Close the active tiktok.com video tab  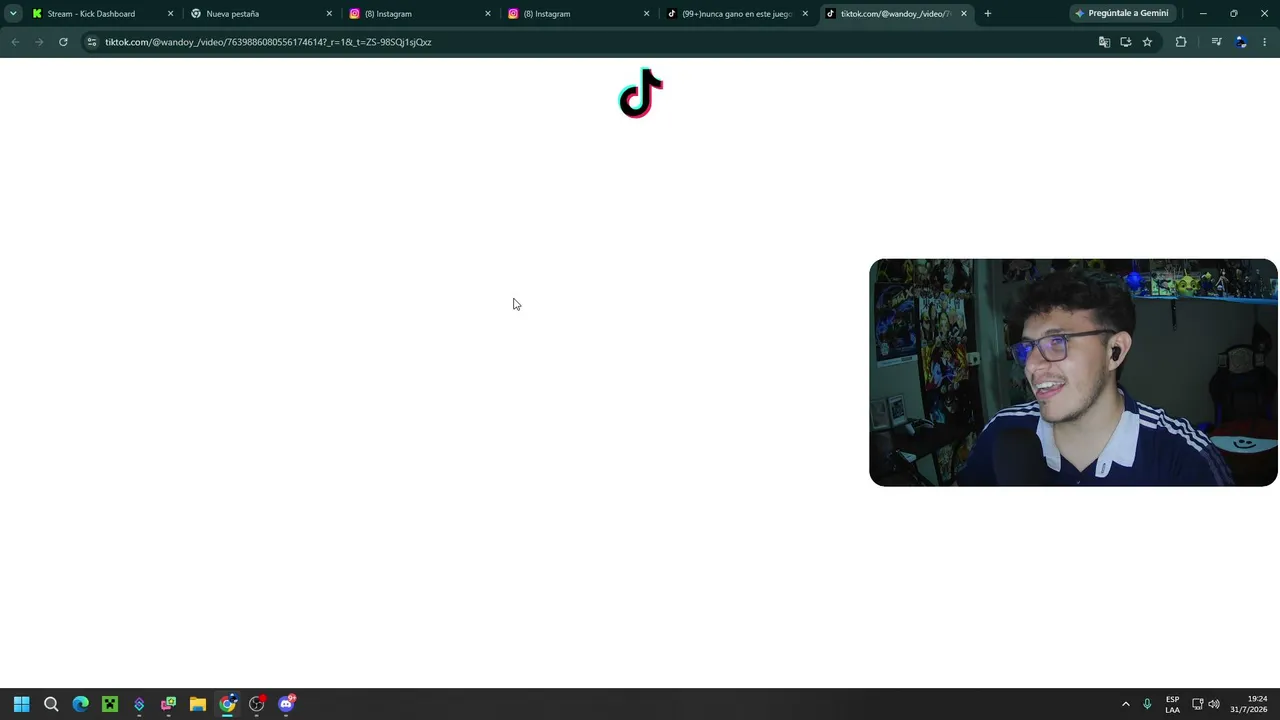click(x=964, y=14)
